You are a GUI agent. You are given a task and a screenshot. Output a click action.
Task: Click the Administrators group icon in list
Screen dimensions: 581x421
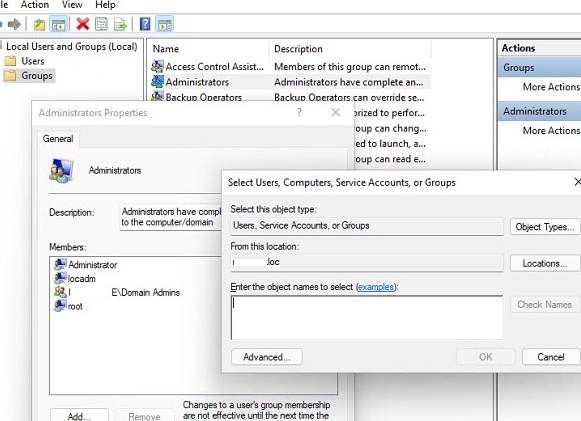point(157,82)
